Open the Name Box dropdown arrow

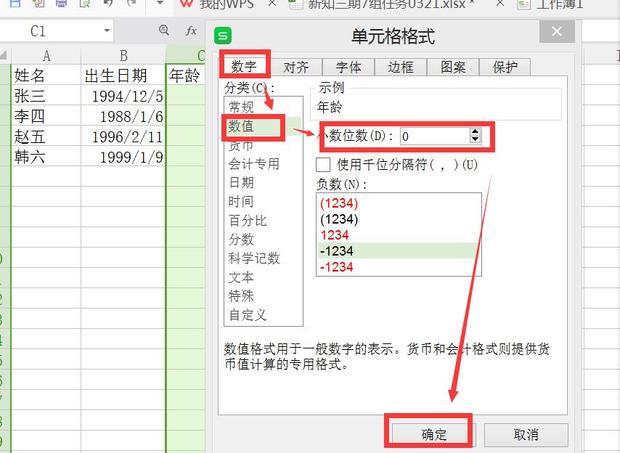107,32
